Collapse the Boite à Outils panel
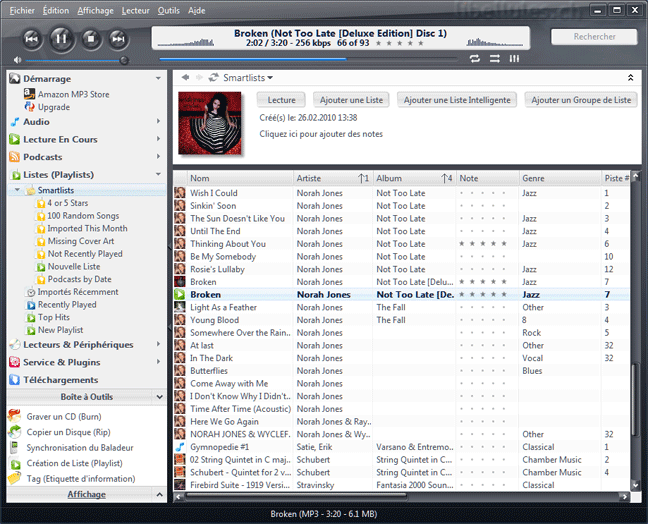Screen dimensions: 648x524 point(160,397)
